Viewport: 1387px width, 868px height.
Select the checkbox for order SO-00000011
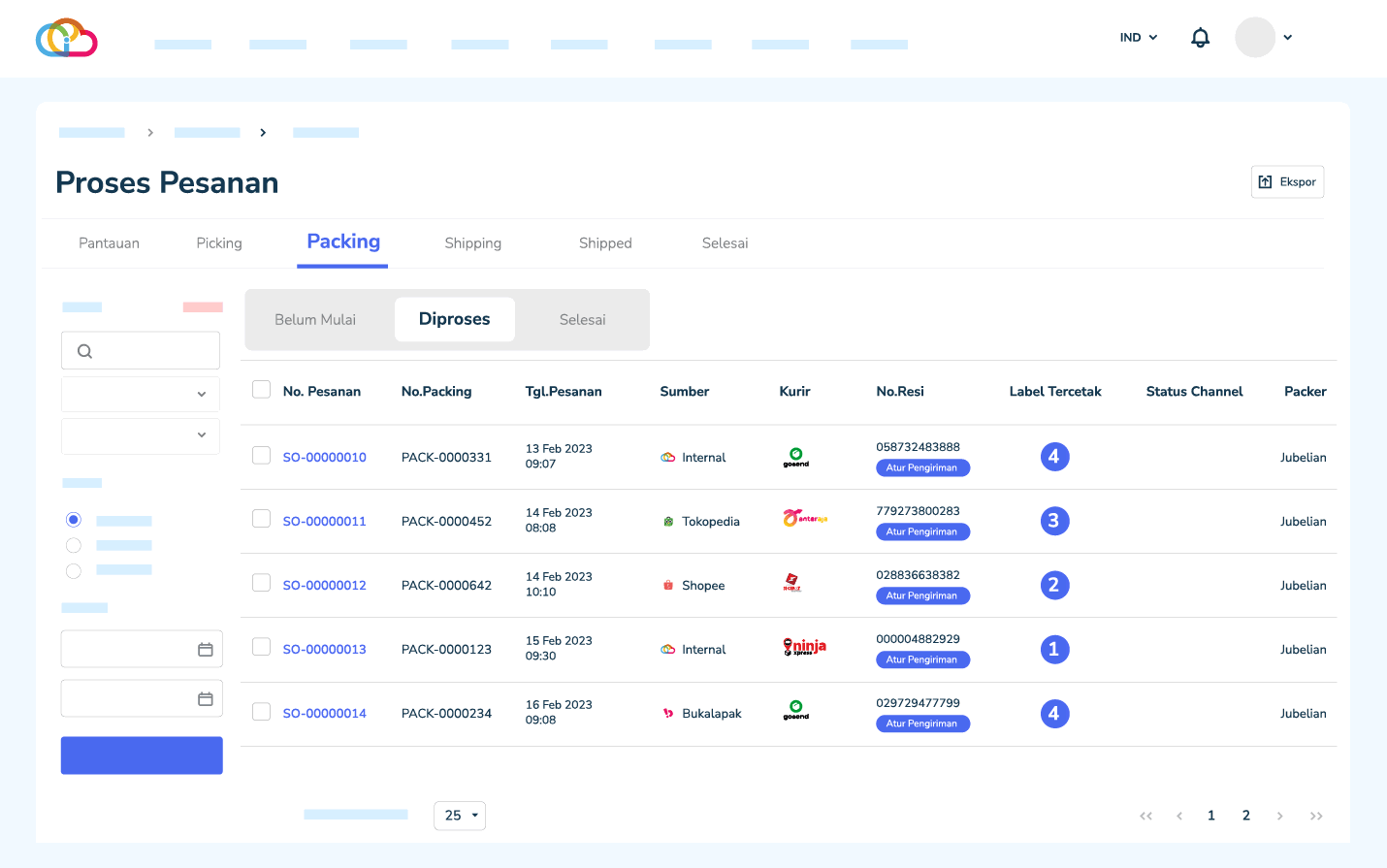[261, 519]
